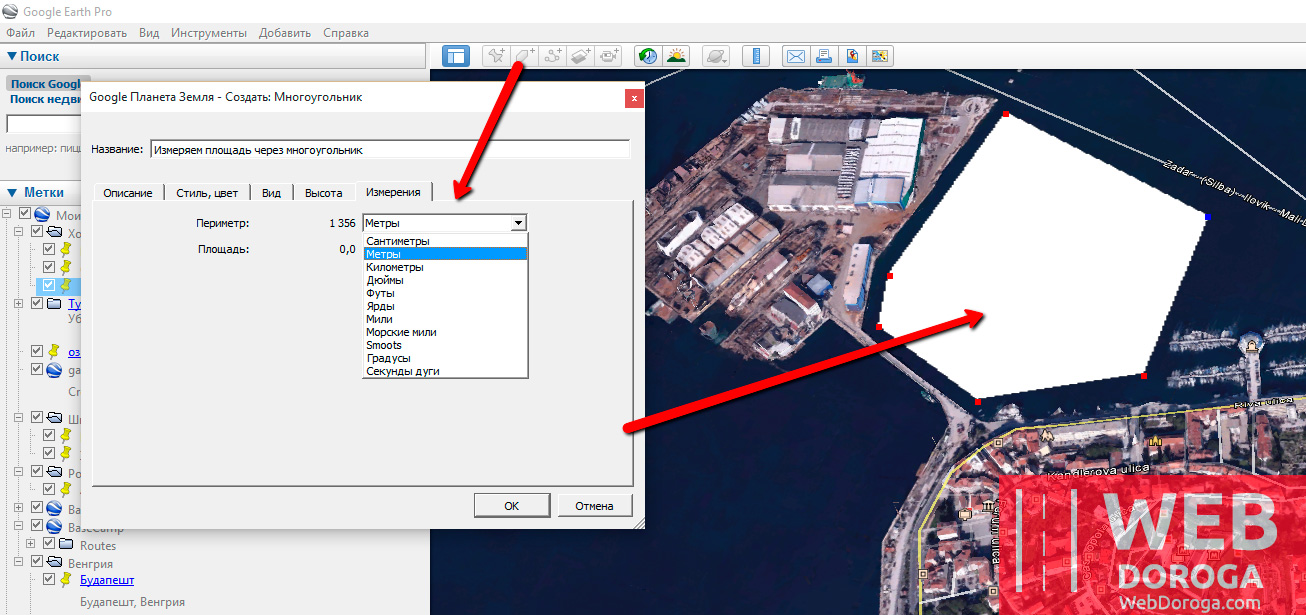
Task: Open the Справка menu
Action: pyautogui.click(x=346, y=33)
